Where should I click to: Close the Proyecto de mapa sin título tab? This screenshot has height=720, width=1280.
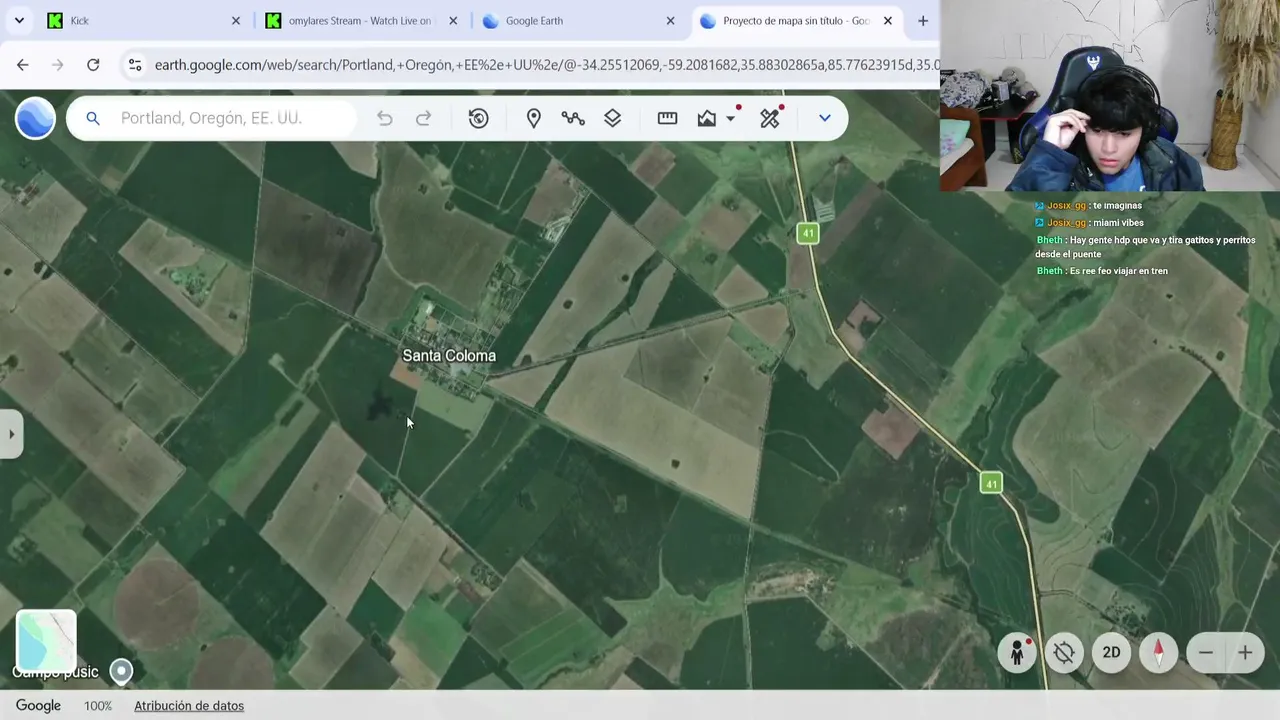(x=887, y=21)
